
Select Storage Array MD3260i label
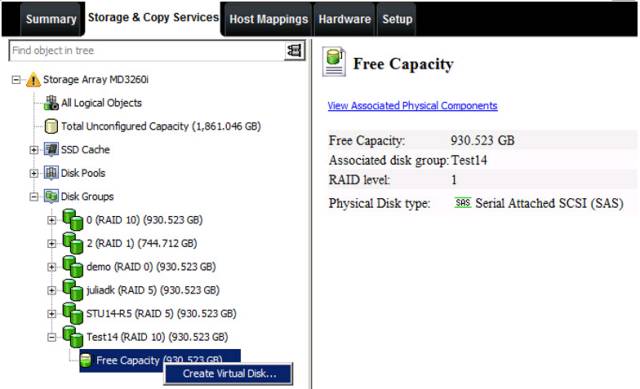point(96,80)
